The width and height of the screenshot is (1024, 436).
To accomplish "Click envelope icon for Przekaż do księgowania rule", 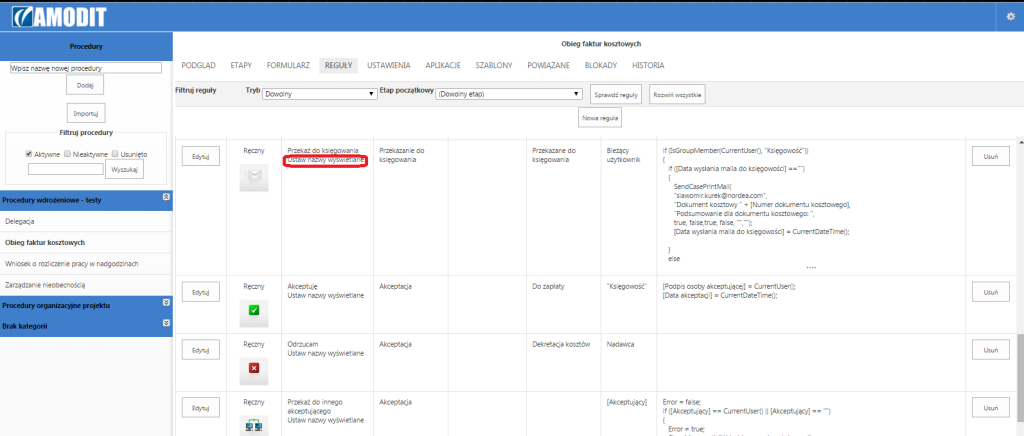I will 254,178.
